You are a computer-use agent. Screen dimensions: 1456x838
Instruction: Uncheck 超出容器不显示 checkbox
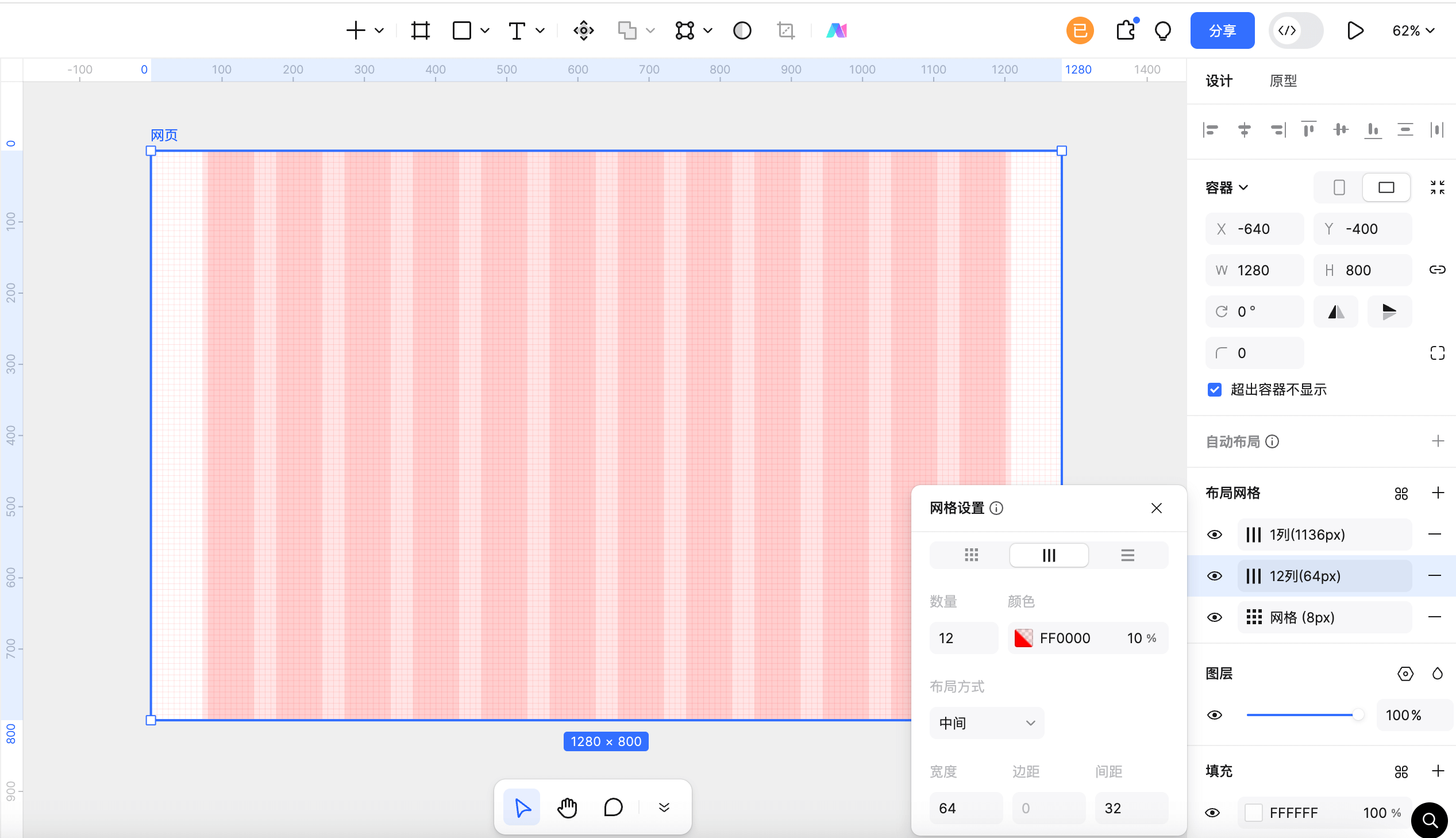[1215, 390]
